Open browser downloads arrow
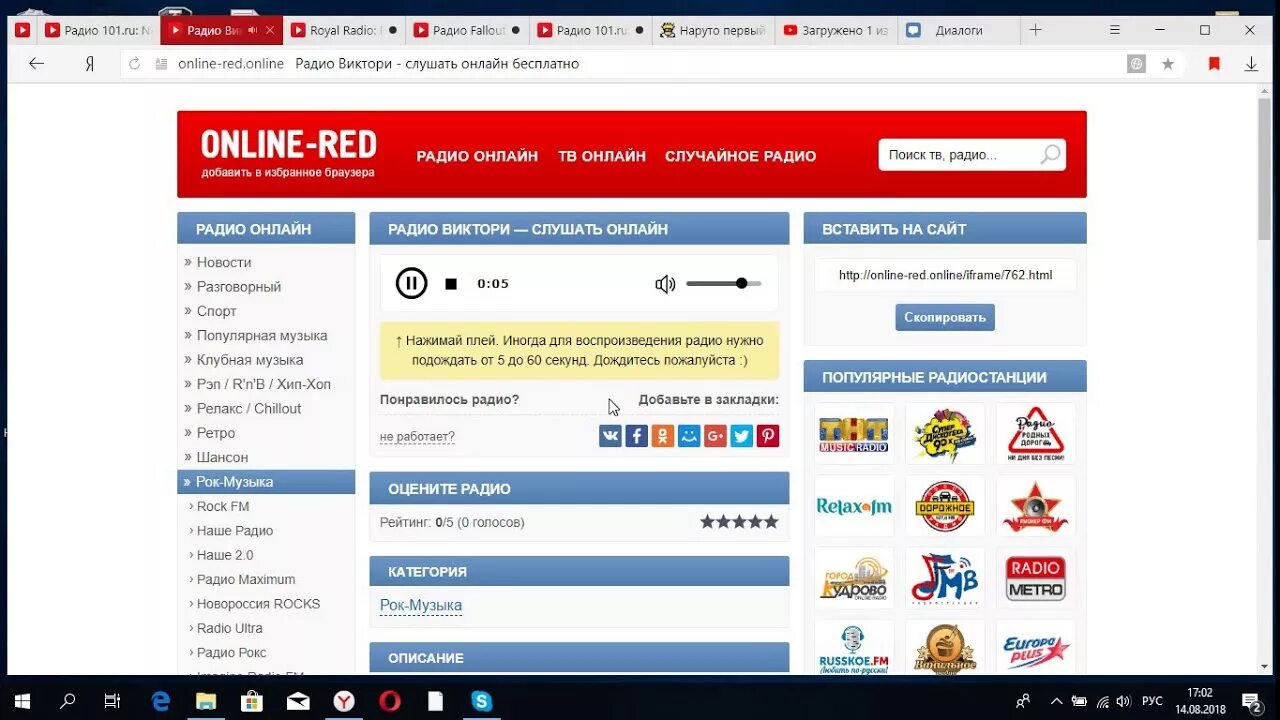Viewport: 1280px width, 720px height. [1251, 64]
